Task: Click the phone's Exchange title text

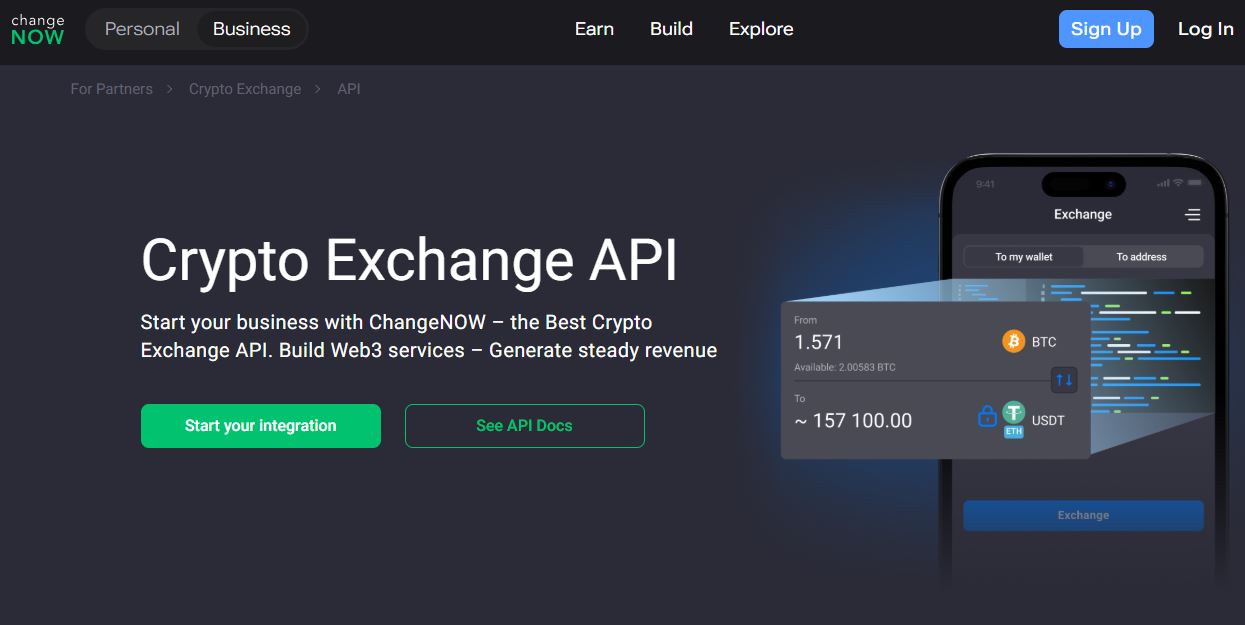Action: [1083, 215]
